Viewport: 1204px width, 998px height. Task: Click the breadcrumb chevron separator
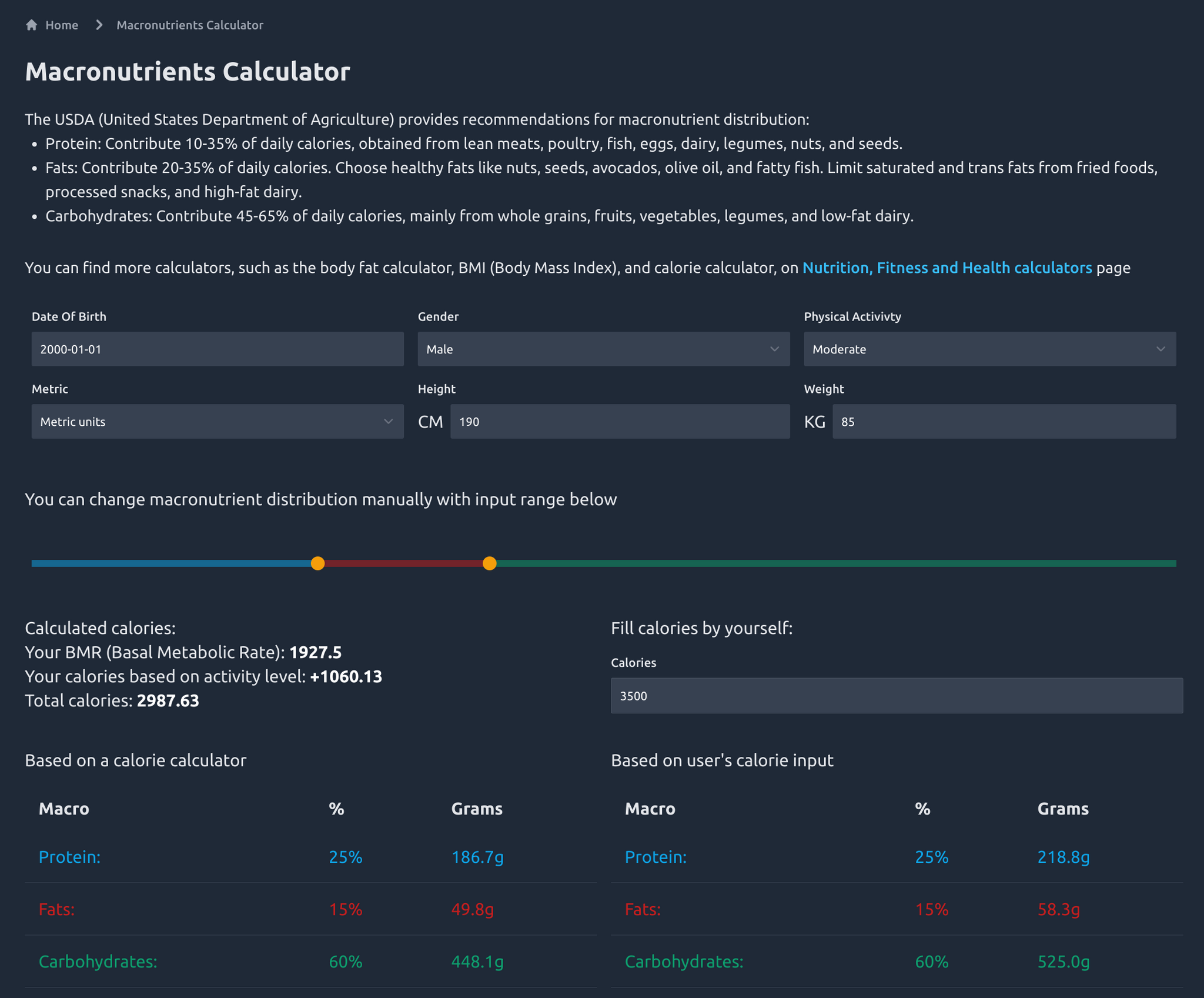pos(99,25)
